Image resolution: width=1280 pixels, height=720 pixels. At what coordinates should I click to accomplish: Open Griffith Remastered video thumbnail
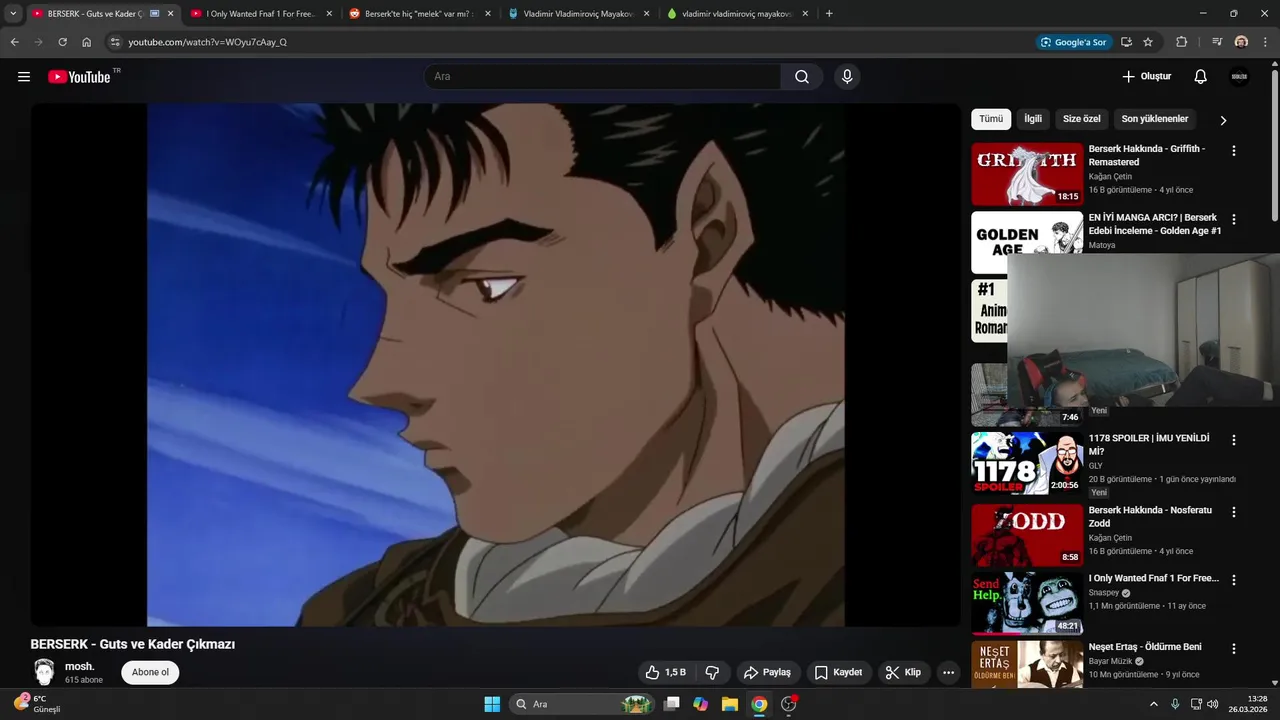1027,174
